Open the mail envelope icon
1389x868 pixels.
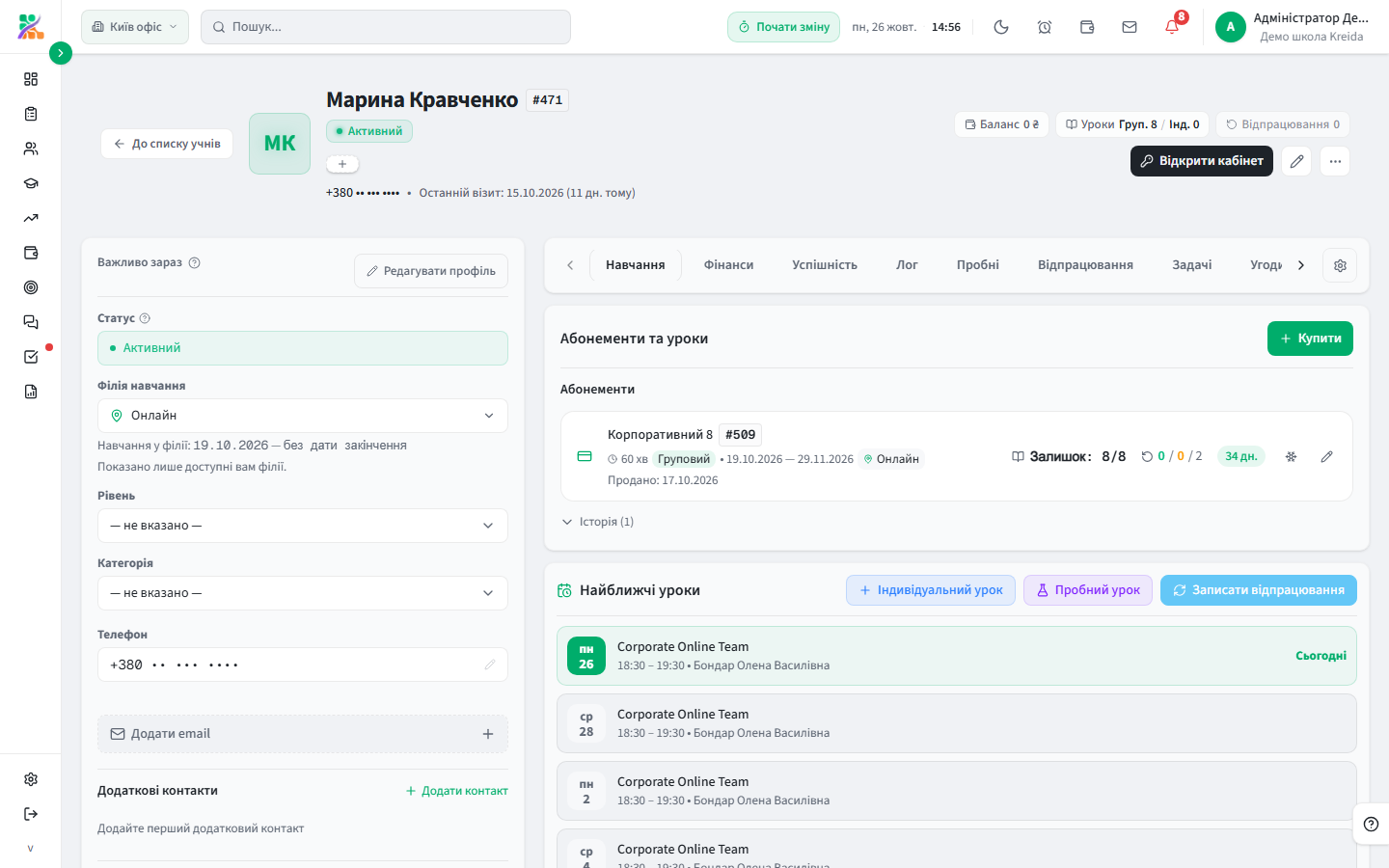click(1130, 27)
